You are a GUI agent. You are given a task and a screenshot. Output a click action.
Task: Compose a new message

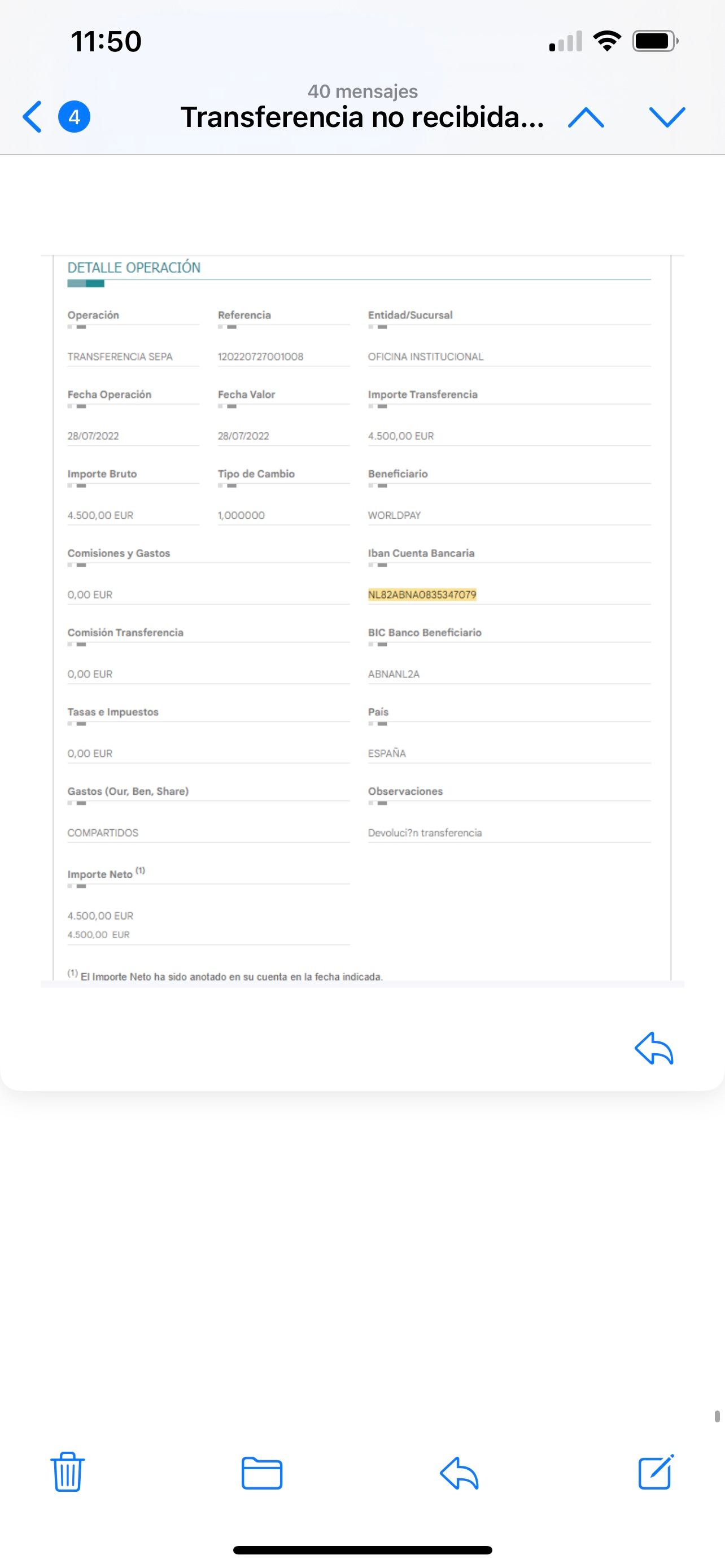pyautogui.click(x=656, y=1472)
